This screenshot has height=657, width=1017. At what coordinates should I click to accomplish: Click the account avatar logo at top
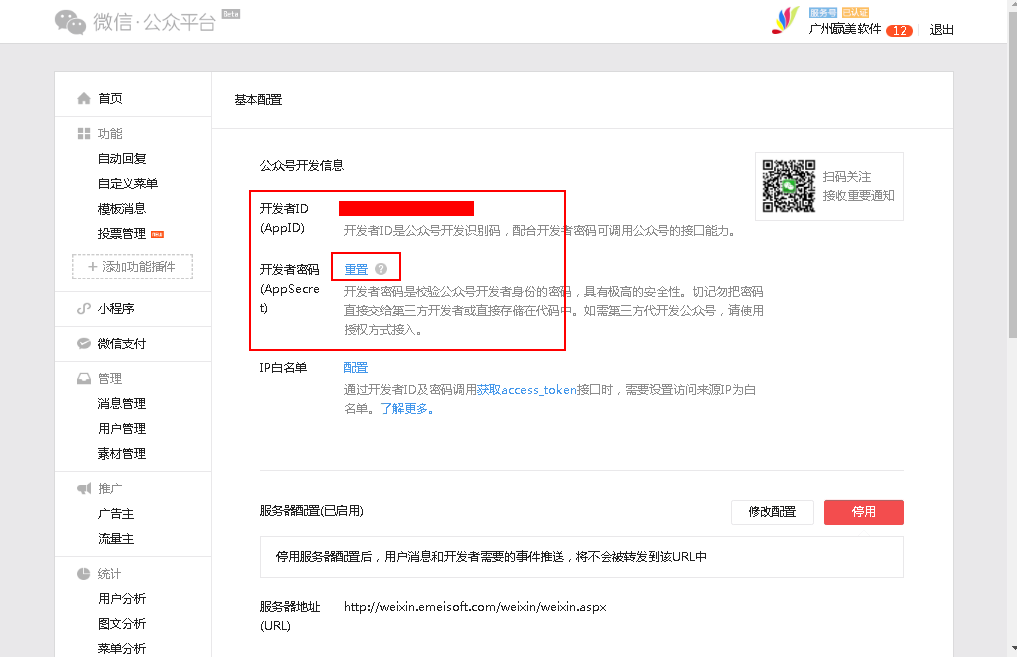coord(786,21)
